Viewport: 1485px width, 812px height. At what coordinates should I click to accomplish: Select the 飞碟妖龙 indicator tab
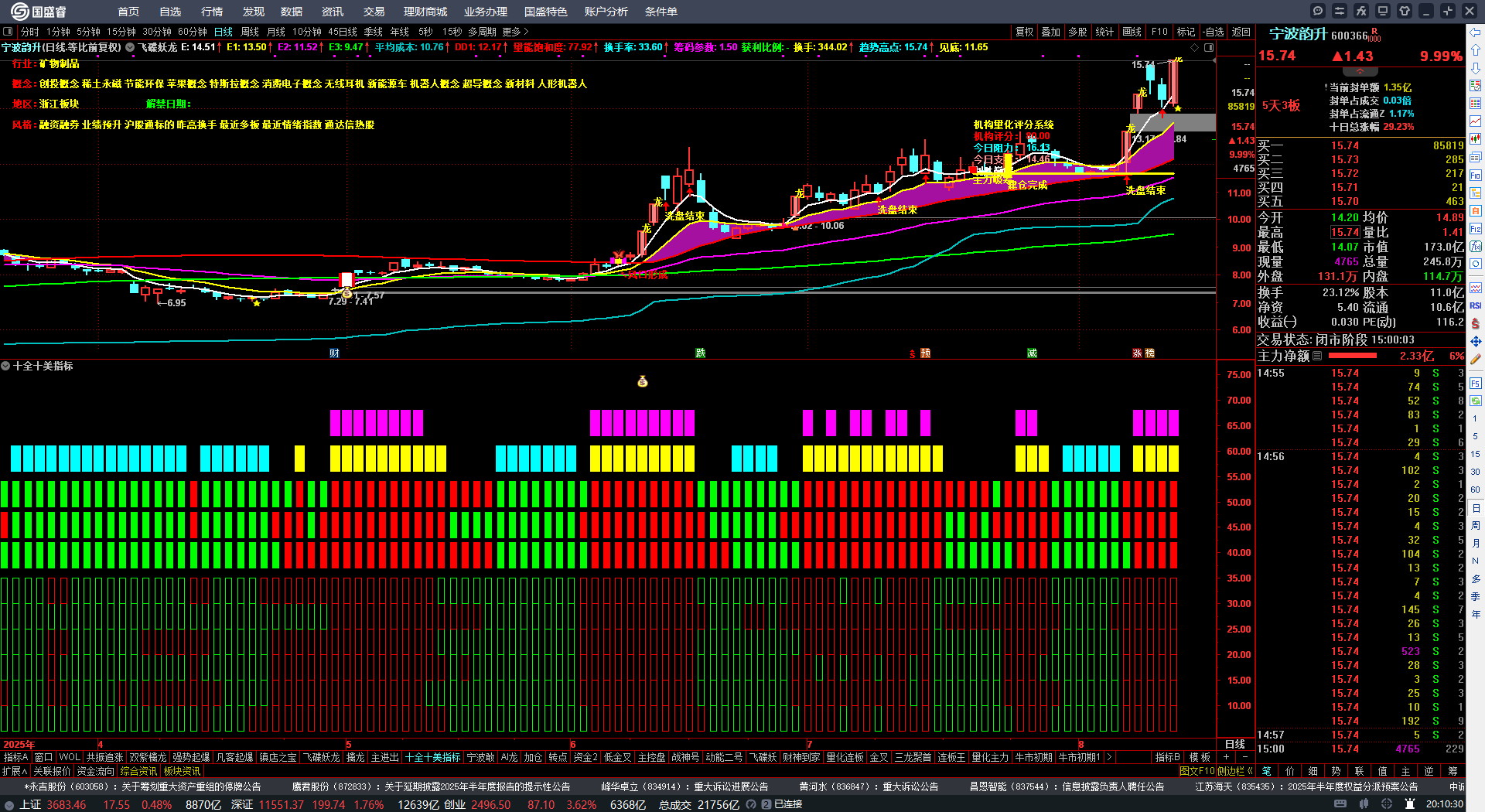[321, 757]
